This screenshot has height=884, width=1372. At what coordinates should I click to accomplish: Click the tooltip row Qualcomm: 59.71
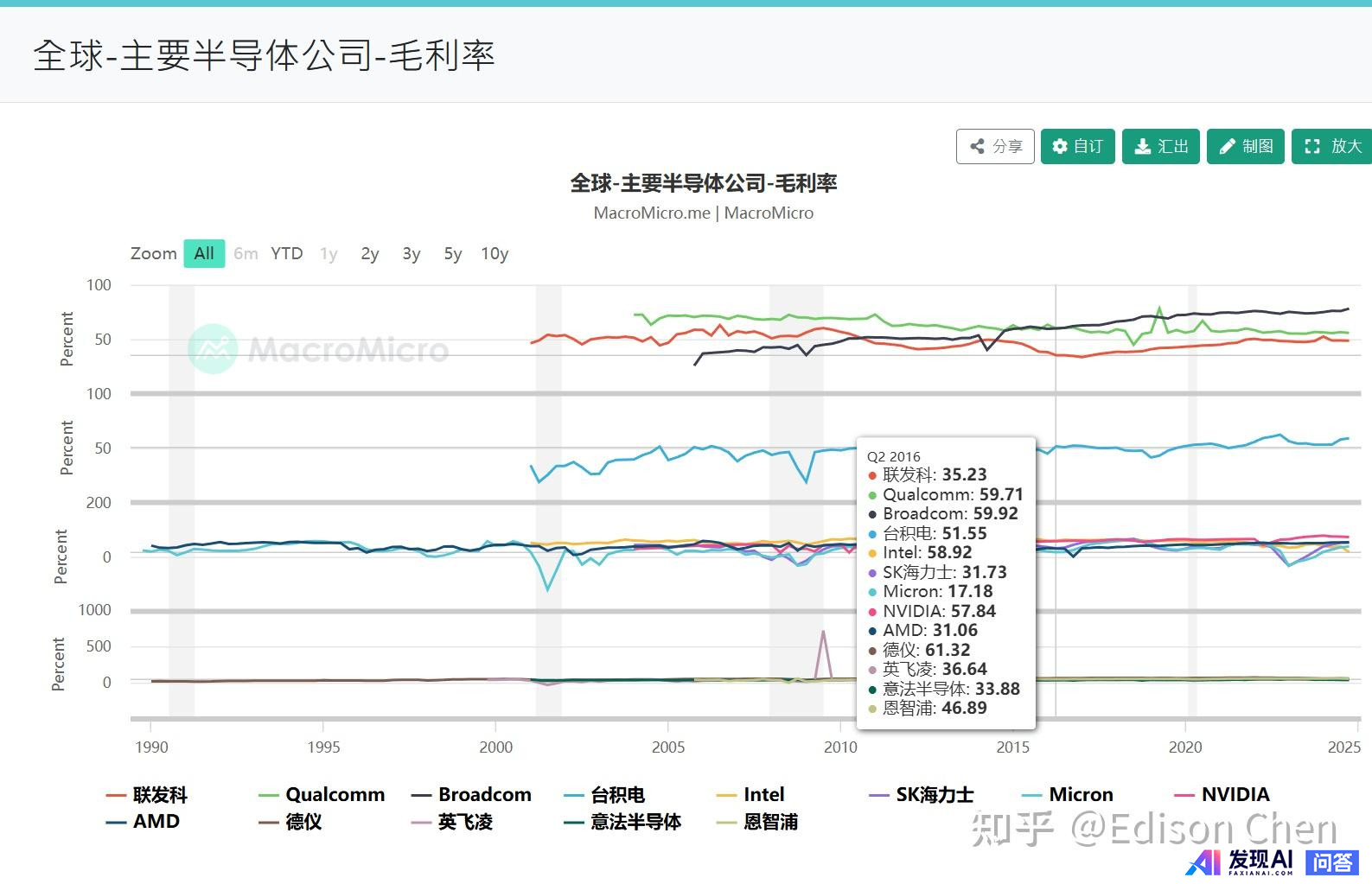point(946,494)
